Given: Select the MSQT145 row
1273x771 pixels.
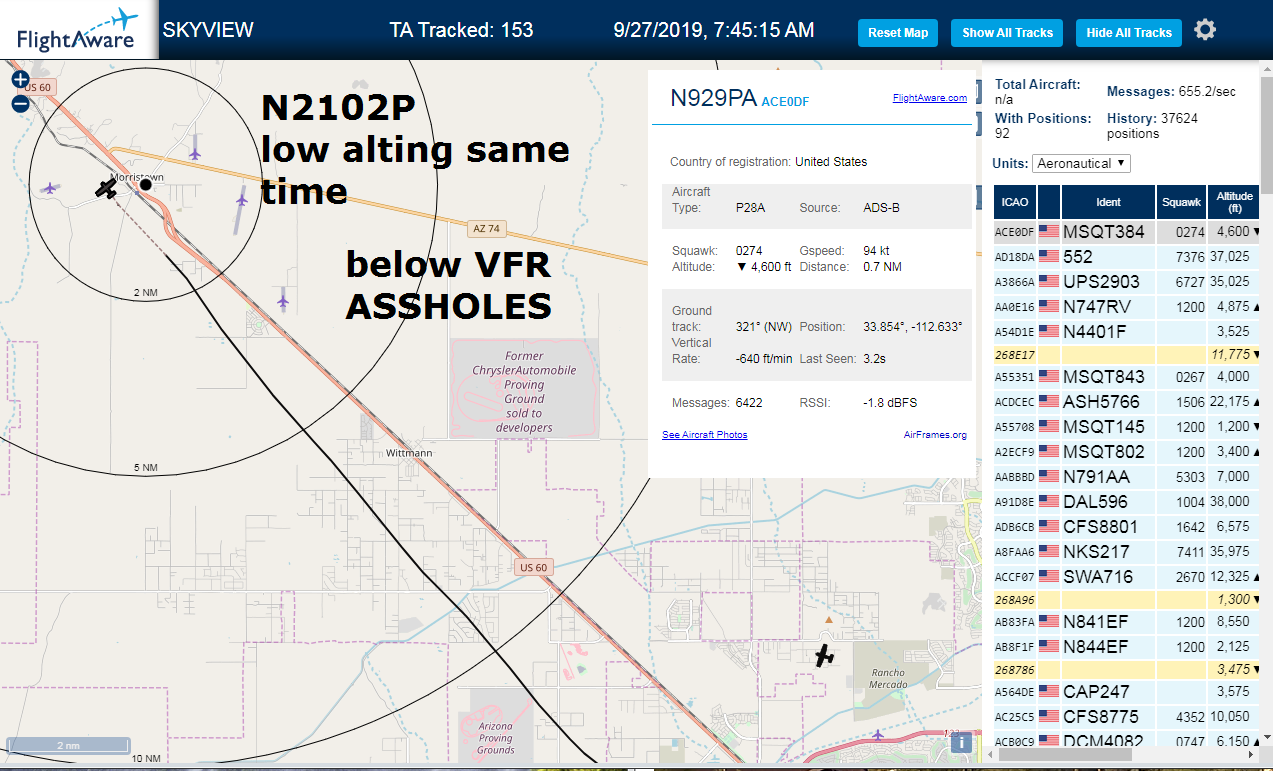Looking at the screenshot, I should tap(1128, 427).
